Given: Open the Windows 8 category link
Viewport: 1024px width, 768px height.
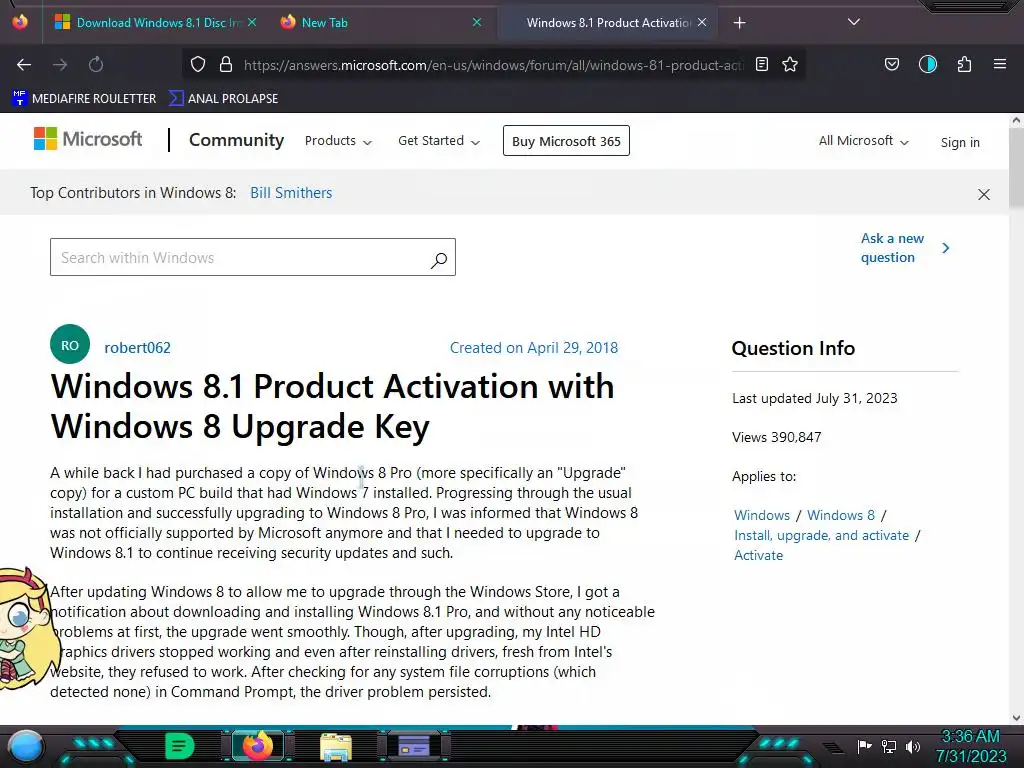Looking at the screenshot, I should tap(840, 515).
